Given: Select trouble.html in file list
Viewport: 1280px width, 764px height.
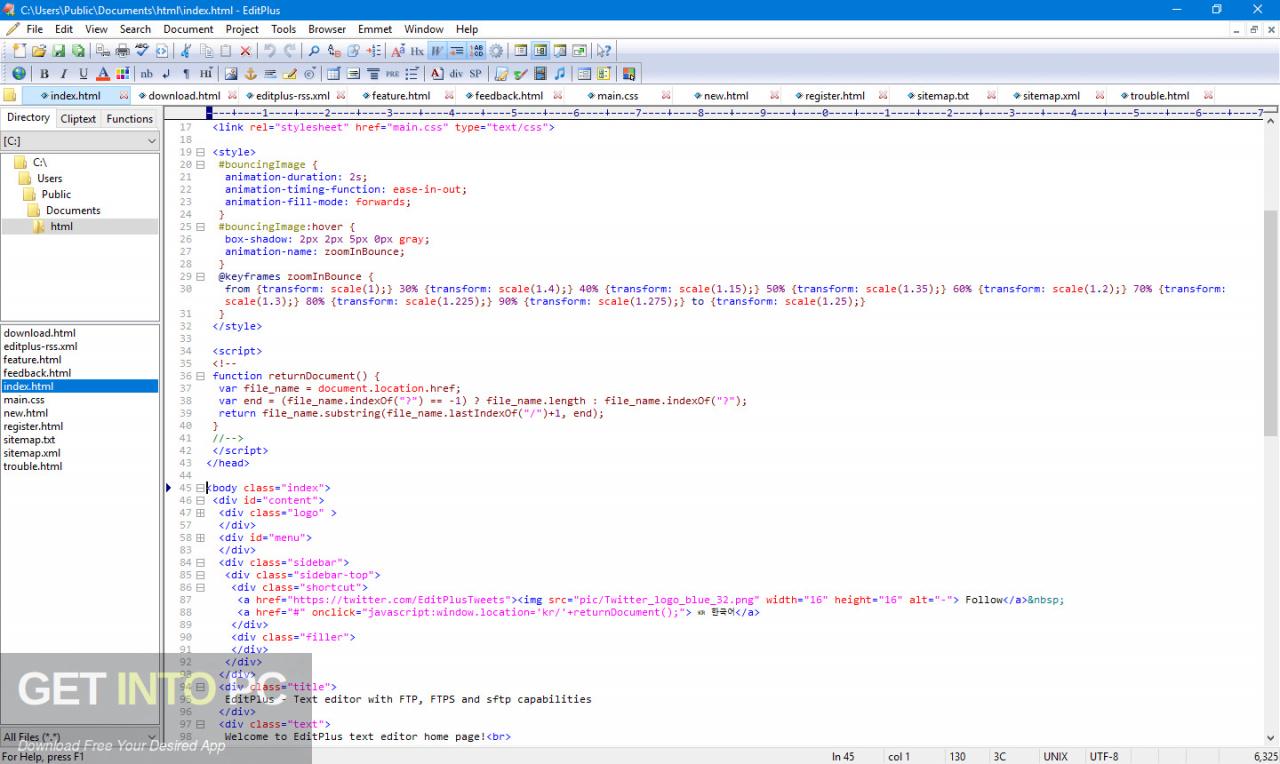Looking at the screenshot, I should point(32,466).
